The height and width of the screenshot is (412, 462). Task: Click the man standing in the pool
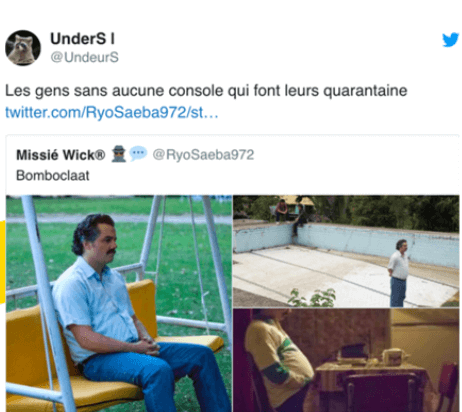coord(399,273)
